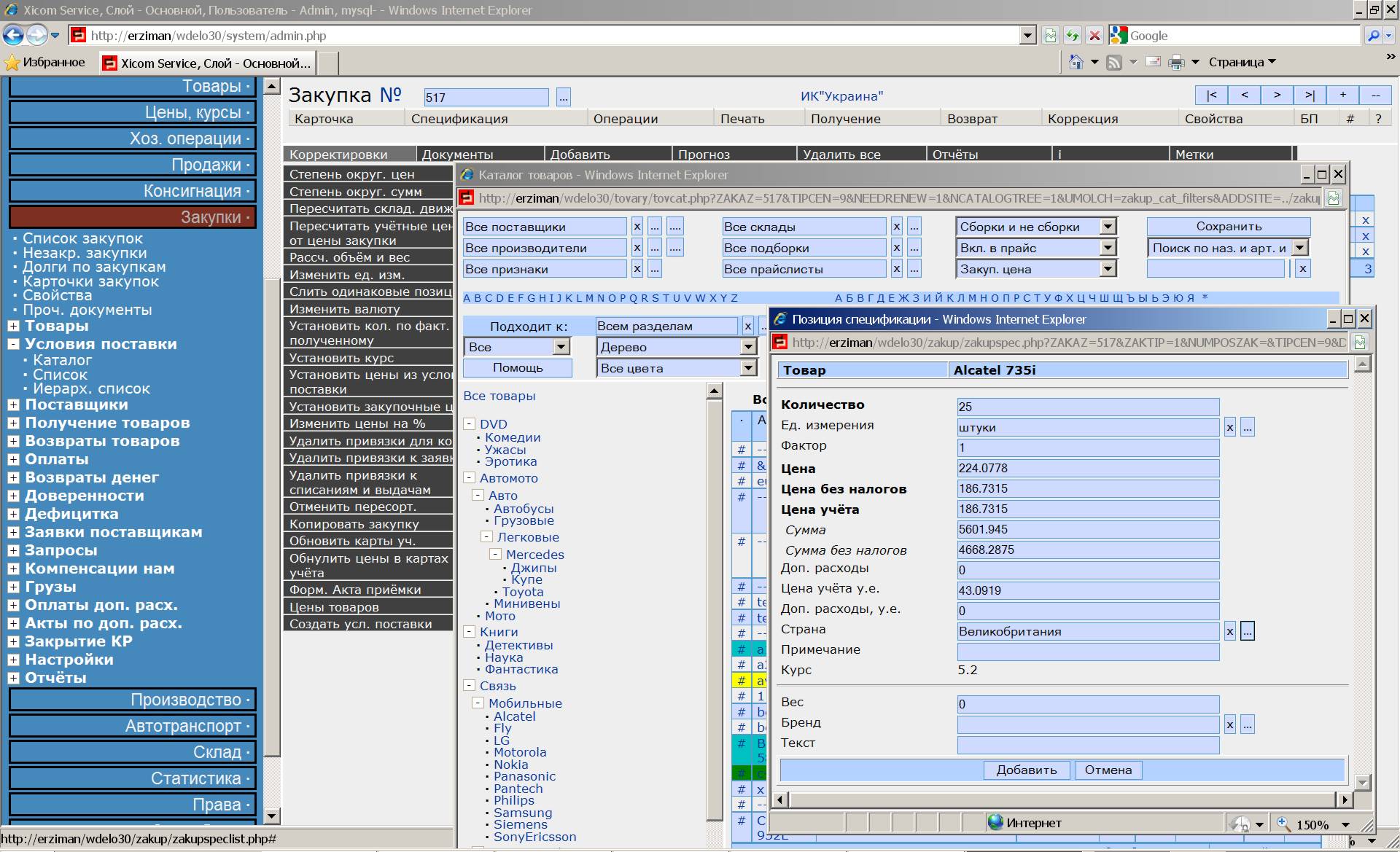Screen dimensions: 1400x852
Task: Collapse the Mercedes tree node
Action: pos(496,555)
